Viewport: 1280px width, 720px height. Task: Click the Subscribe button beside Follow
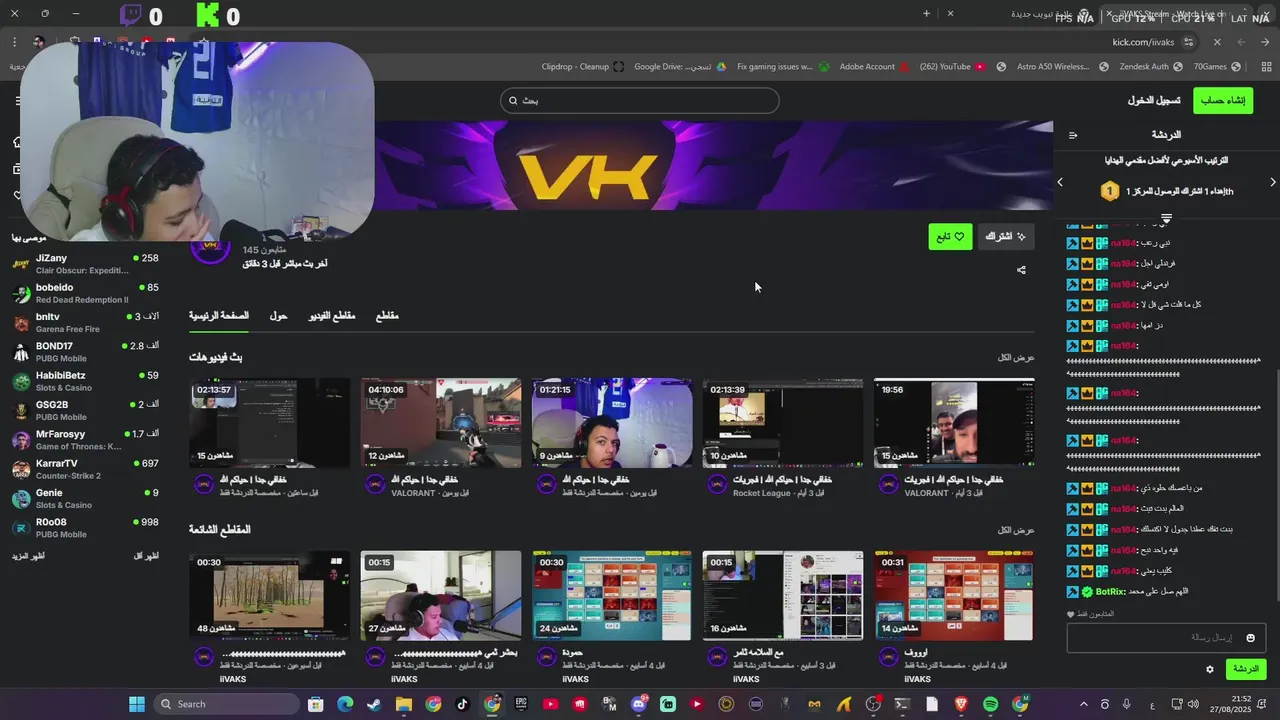[1005, 237]
